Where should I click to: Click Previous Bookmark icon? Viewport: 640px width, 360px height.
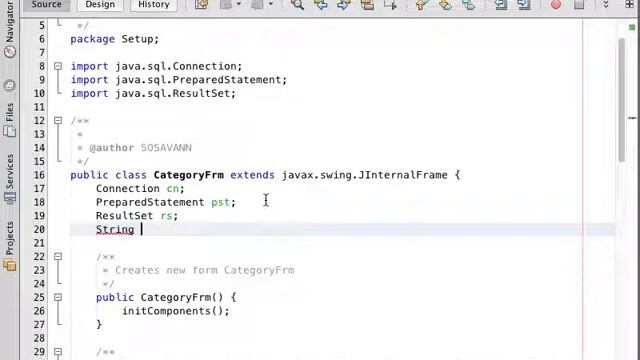420,5
